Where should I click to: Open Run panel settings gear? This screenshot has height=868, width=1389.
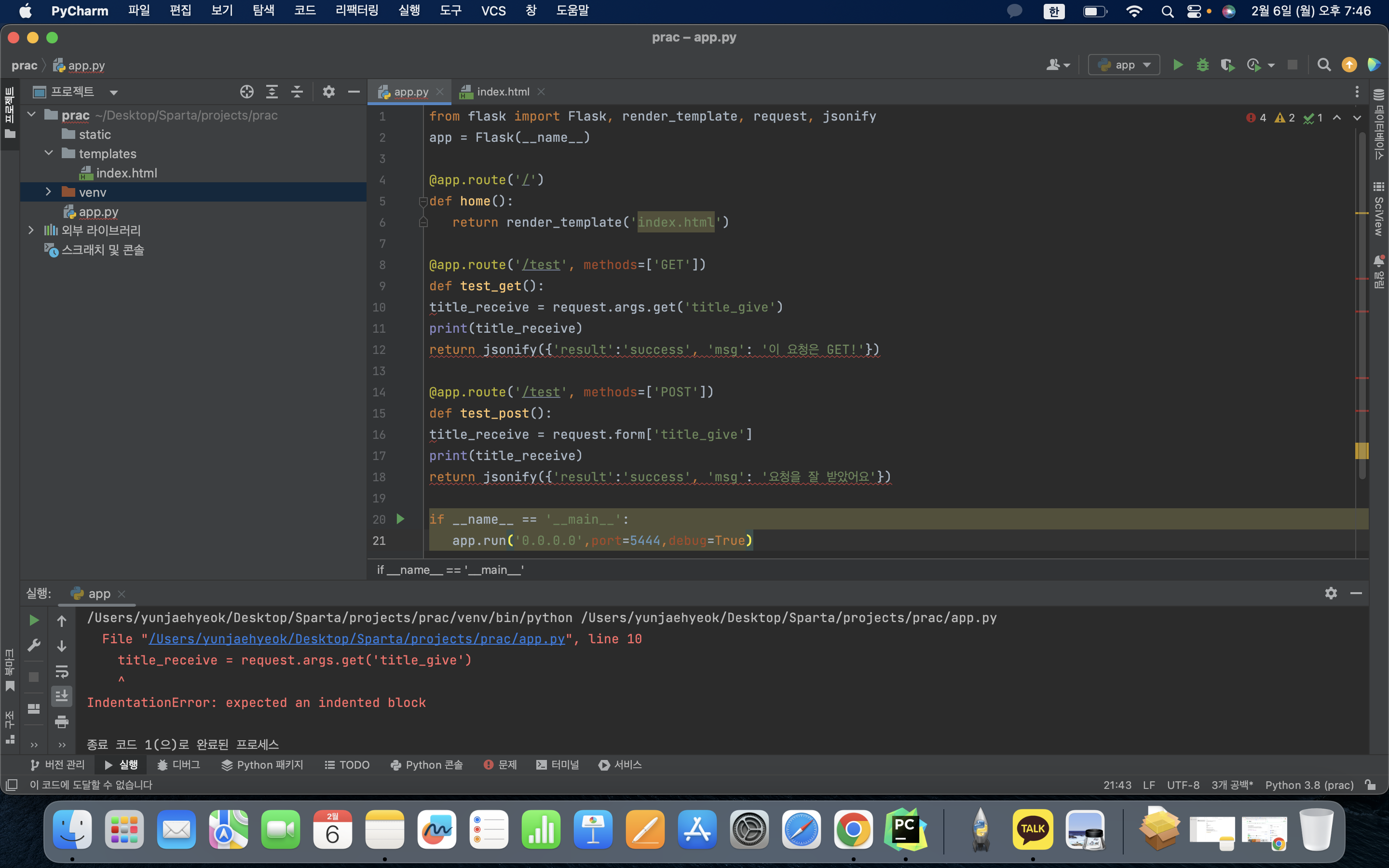point(1331,593)
